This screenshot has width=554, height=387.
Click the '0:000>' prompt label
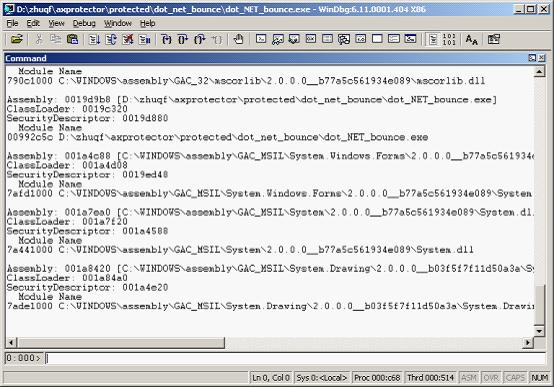pyautogui.click(x=23, y=358)
